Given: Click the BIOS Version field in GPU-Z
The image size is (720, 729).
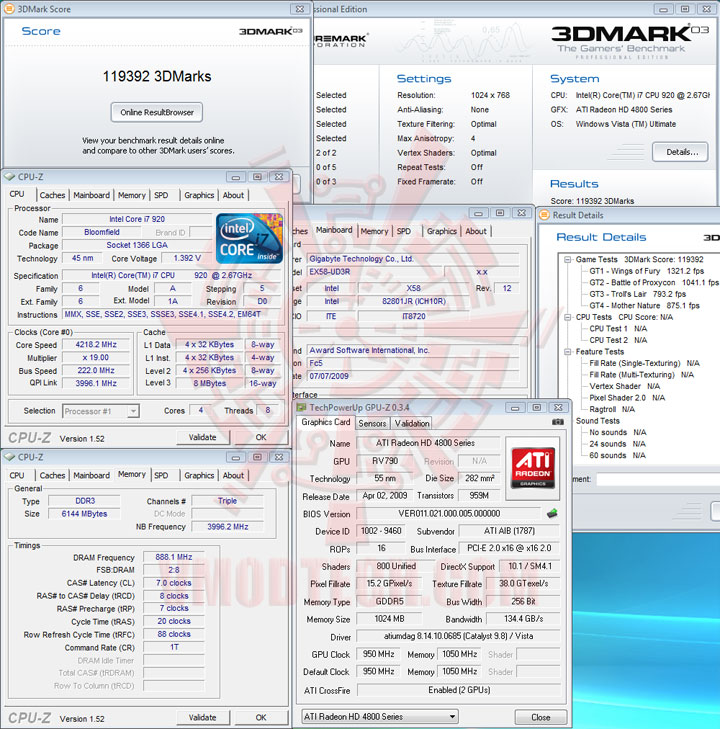Looking at the screenshot, I should click(449, 514).
